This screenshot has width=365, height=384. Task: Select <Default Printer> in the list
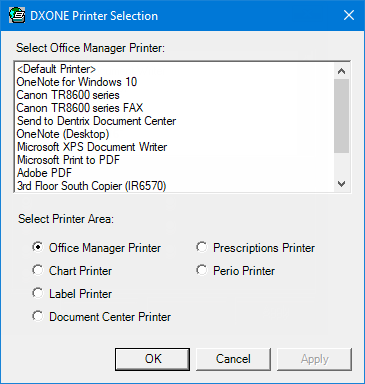point(175,69)
